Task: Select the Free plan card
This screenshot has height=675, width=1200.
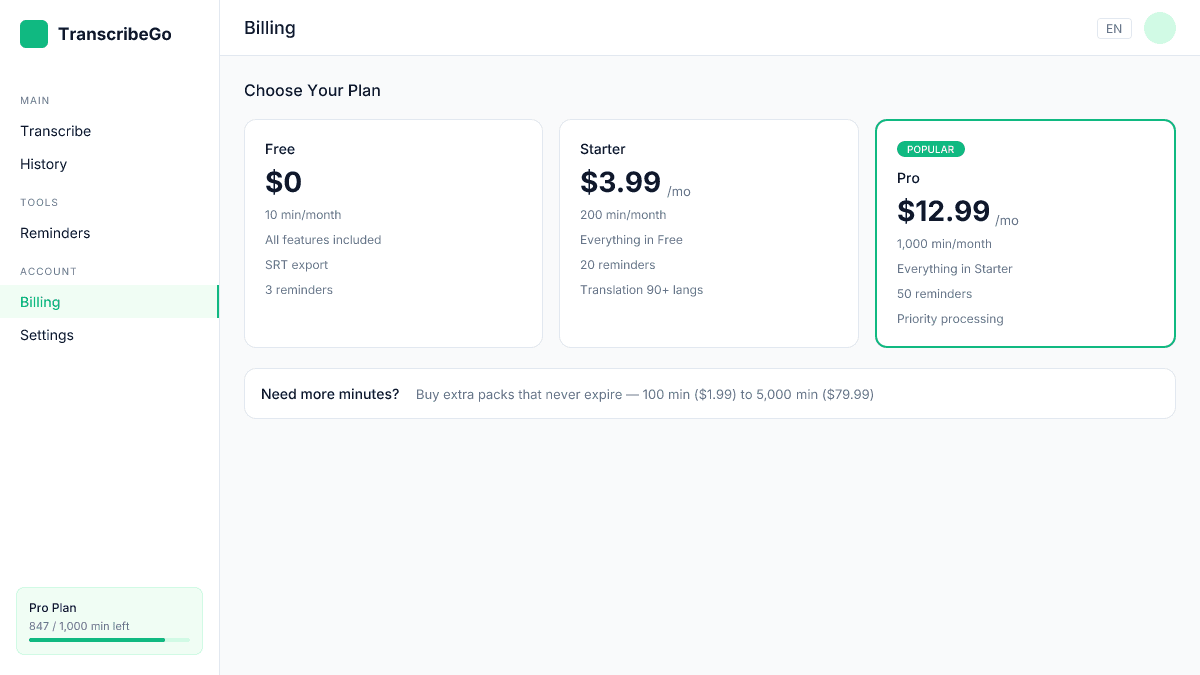Action: (393, 233)
